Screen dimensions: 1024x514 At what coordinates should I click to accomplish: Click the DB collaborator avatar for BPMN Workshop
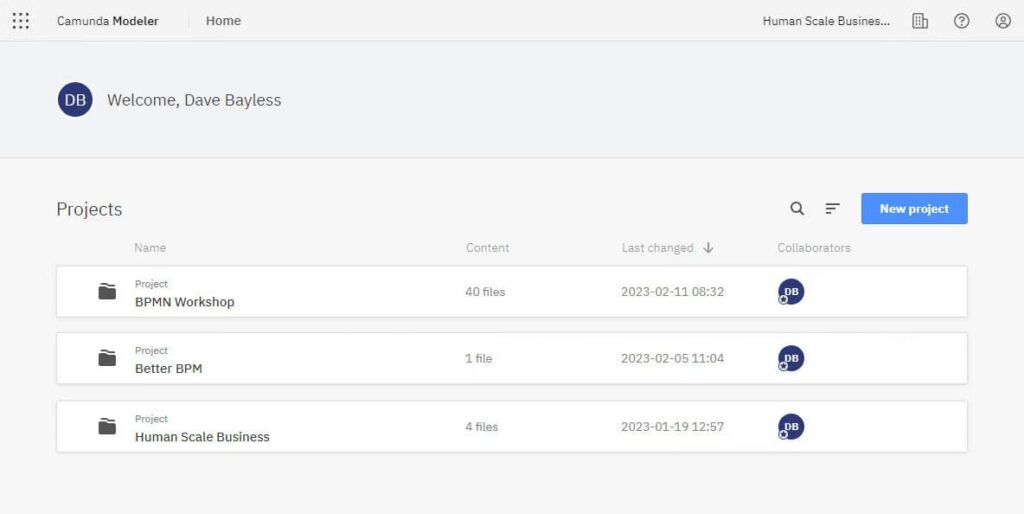pyautogui.click(x=791, y=292)
